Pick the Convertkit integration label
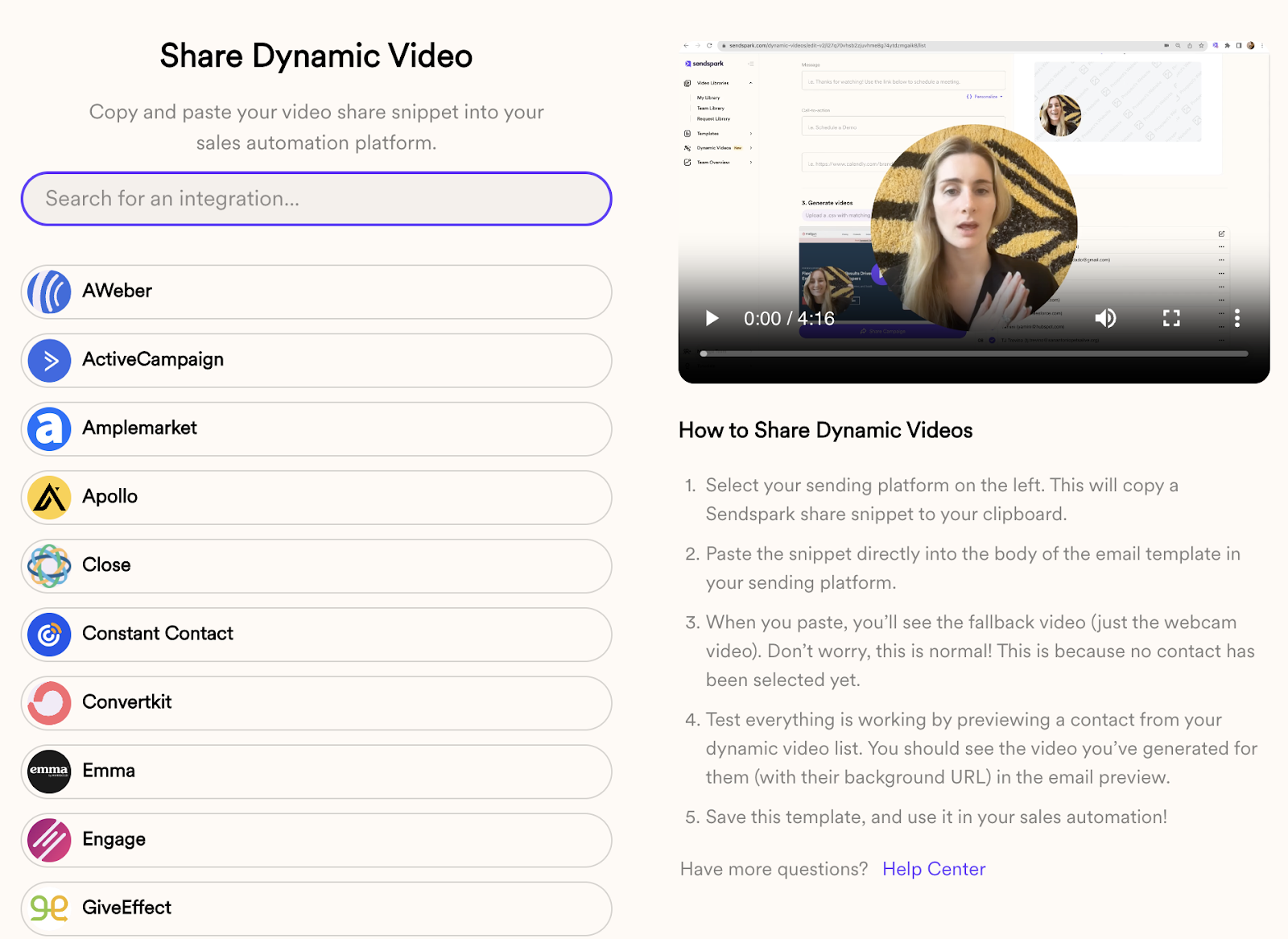1288x939 pixels. coord(127,702)
